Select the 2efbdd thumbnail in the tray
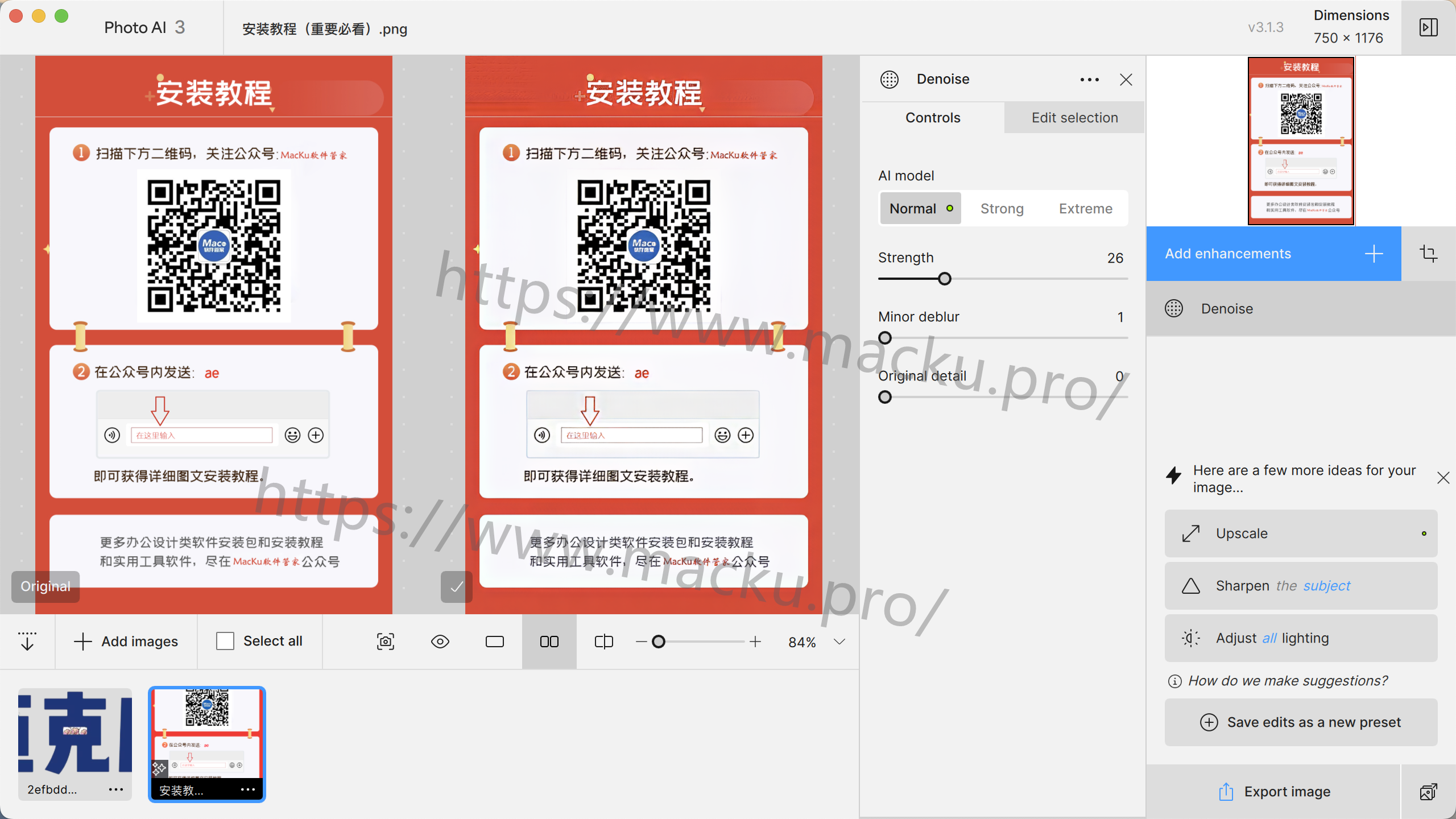The image size is (1456, 819). [x=75, y=744]
